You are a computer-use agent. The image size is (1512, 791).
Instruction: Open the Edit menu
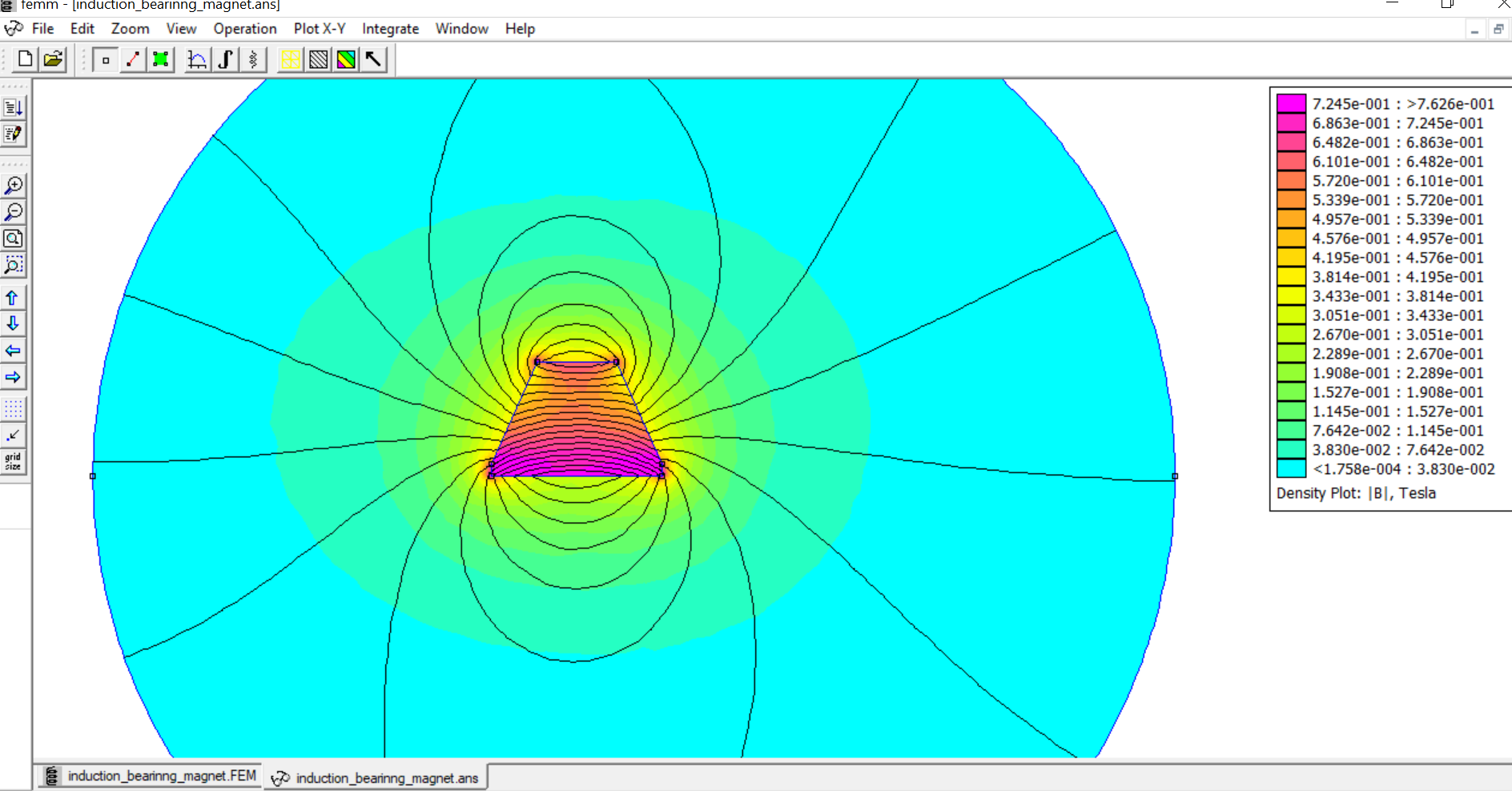click(x=82, y=29)
